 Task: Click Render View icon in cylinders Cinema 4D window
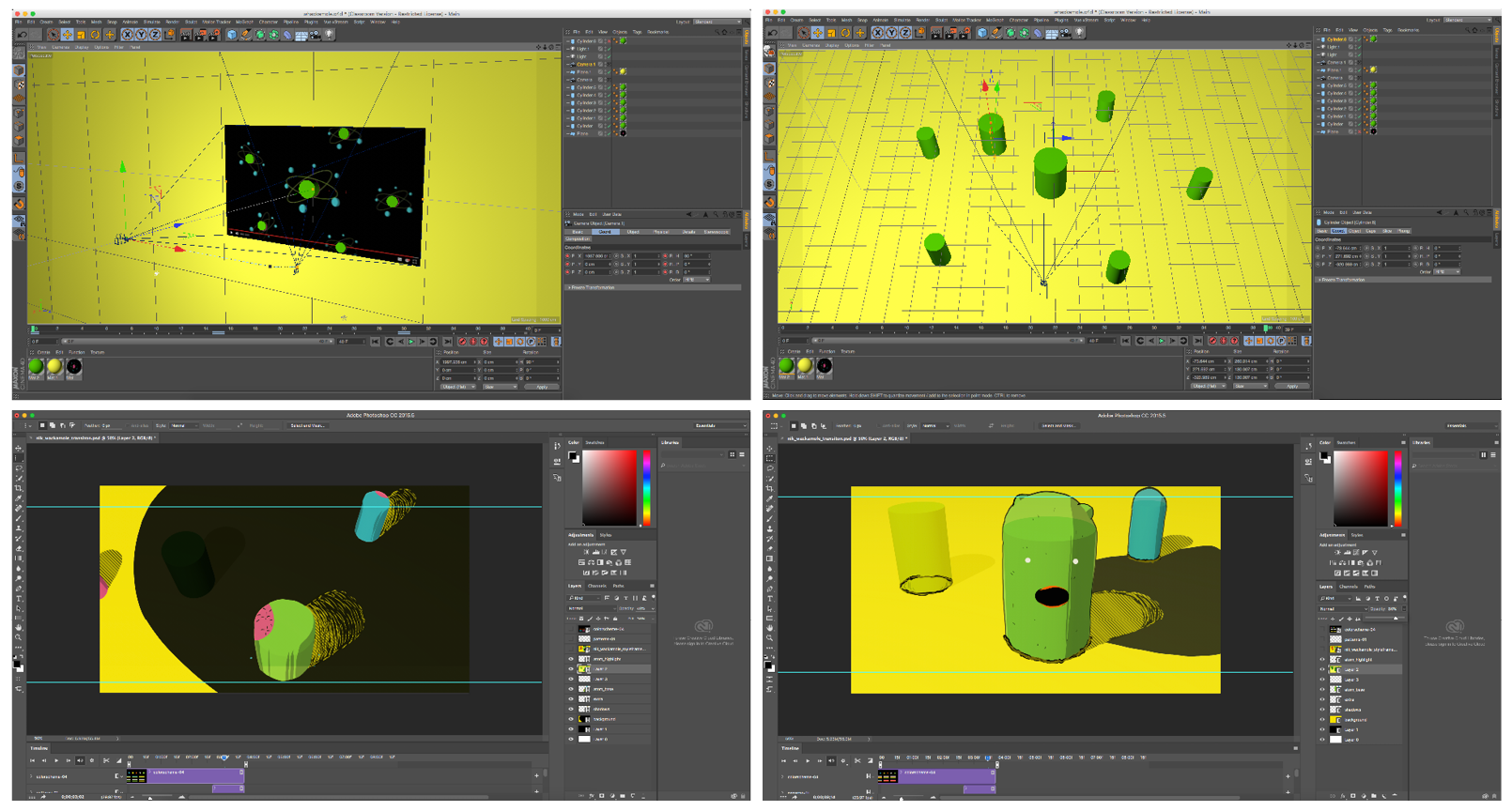pyautogui.click(x=935, y=33)
